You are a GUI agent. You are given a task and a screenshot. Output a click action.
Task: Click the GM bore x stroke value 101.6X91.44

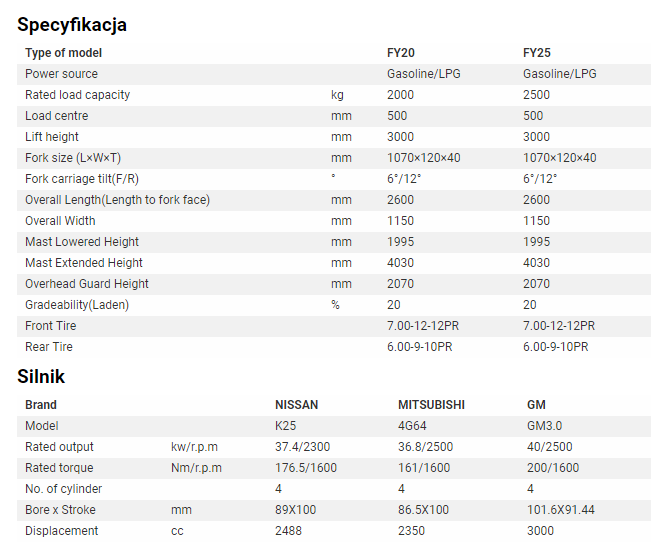pos(561,510)
